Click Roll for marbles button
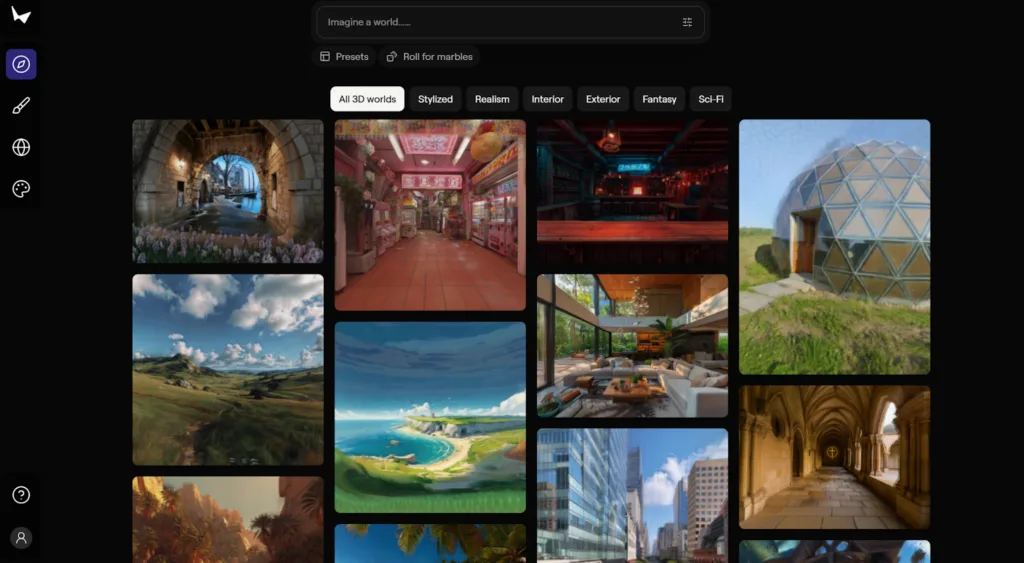Image resolution: width=1024 pixels, height=563 pixels. coord(430,57)
